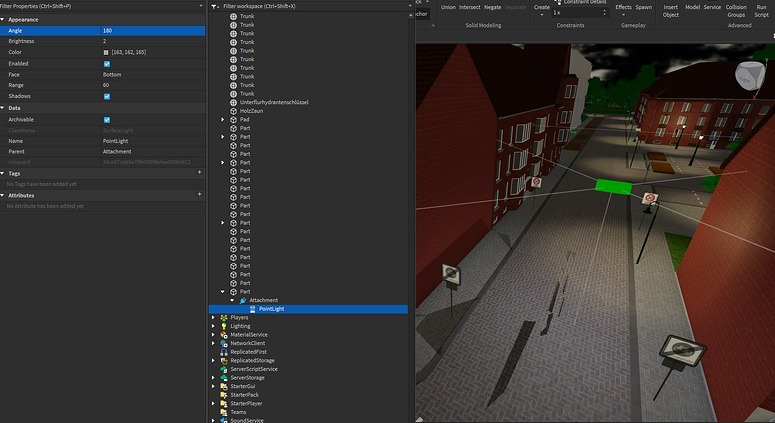Click the ServerStorage icon
The height and width of the screenshot is (423, 775).
224,378
